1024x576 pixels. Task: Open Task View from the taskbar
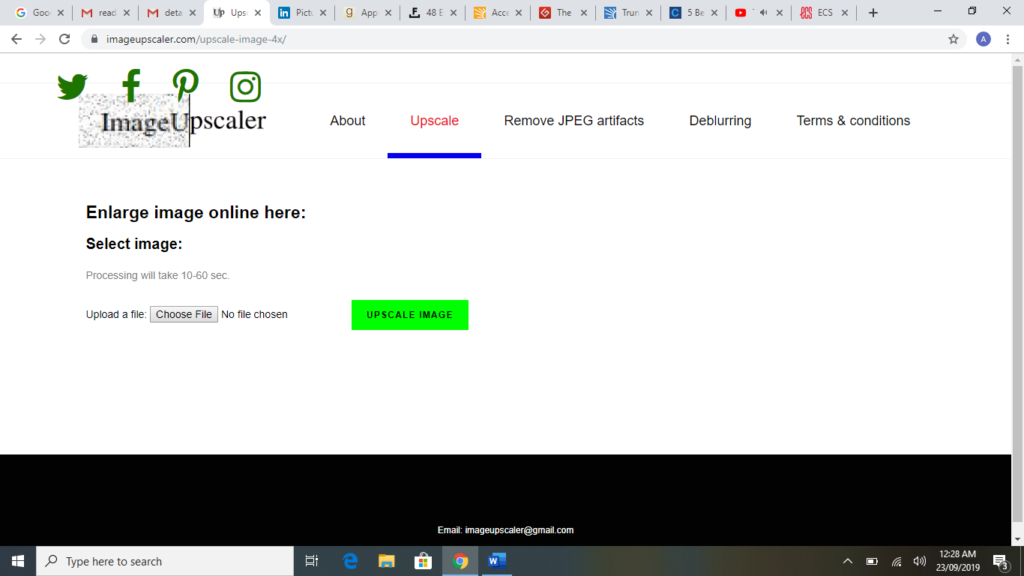311,561
